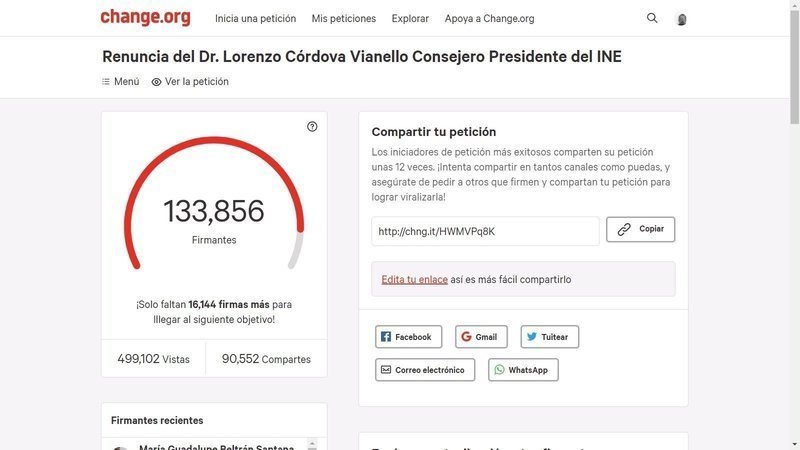Viewport: 800px width, 450px height.
Task: Go to Mis peticiones
Action: click(344, 19)
